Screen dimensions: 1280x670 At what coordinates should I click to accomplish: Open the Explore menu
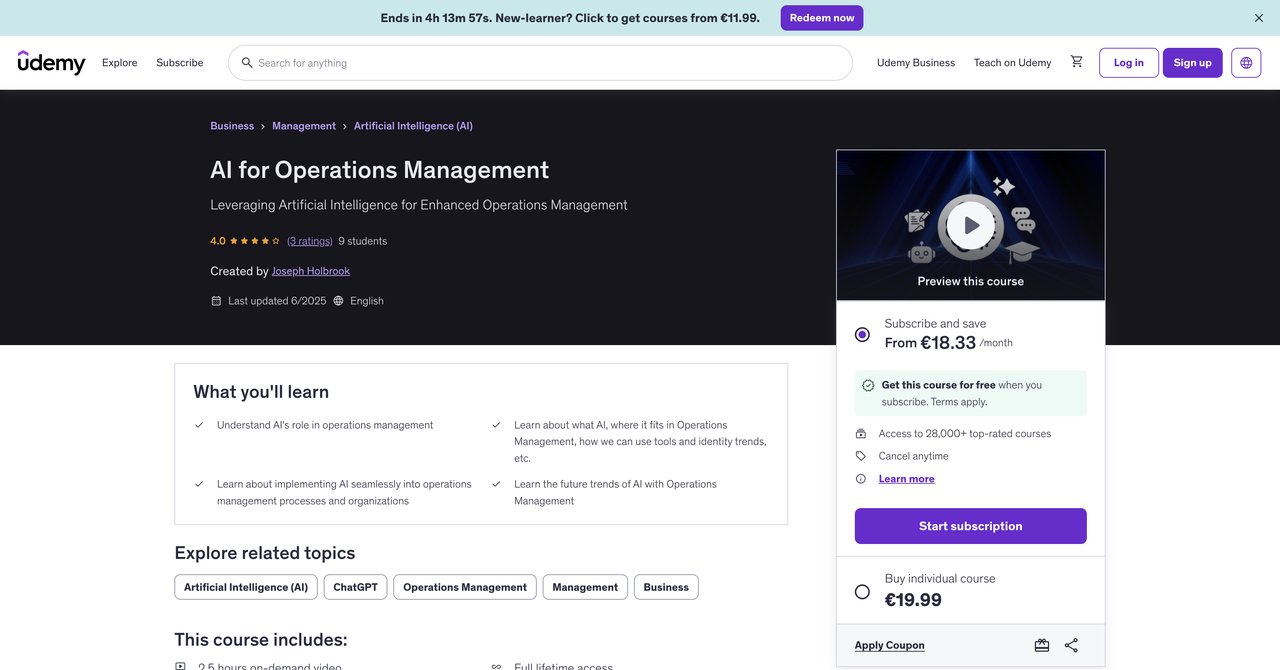click(120, 63)
